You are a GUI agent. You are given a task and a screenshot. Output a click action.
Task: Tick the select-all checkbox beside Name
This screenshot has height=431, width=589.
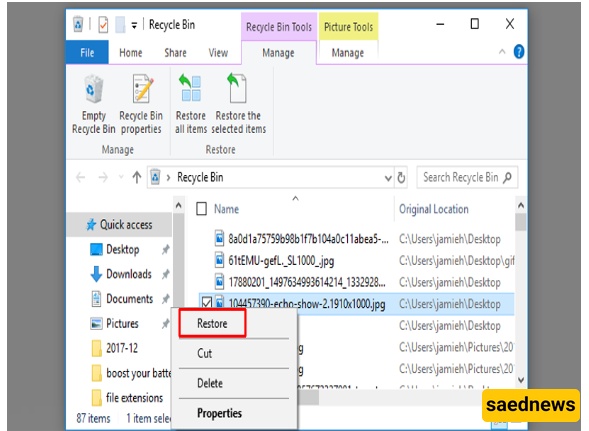(x=202, y=209)
